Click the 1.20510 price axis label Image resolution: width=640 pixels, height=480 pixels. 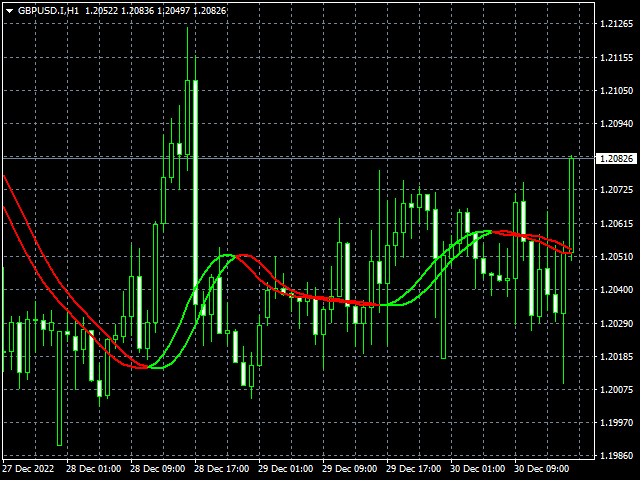click(x=617, y=256)
